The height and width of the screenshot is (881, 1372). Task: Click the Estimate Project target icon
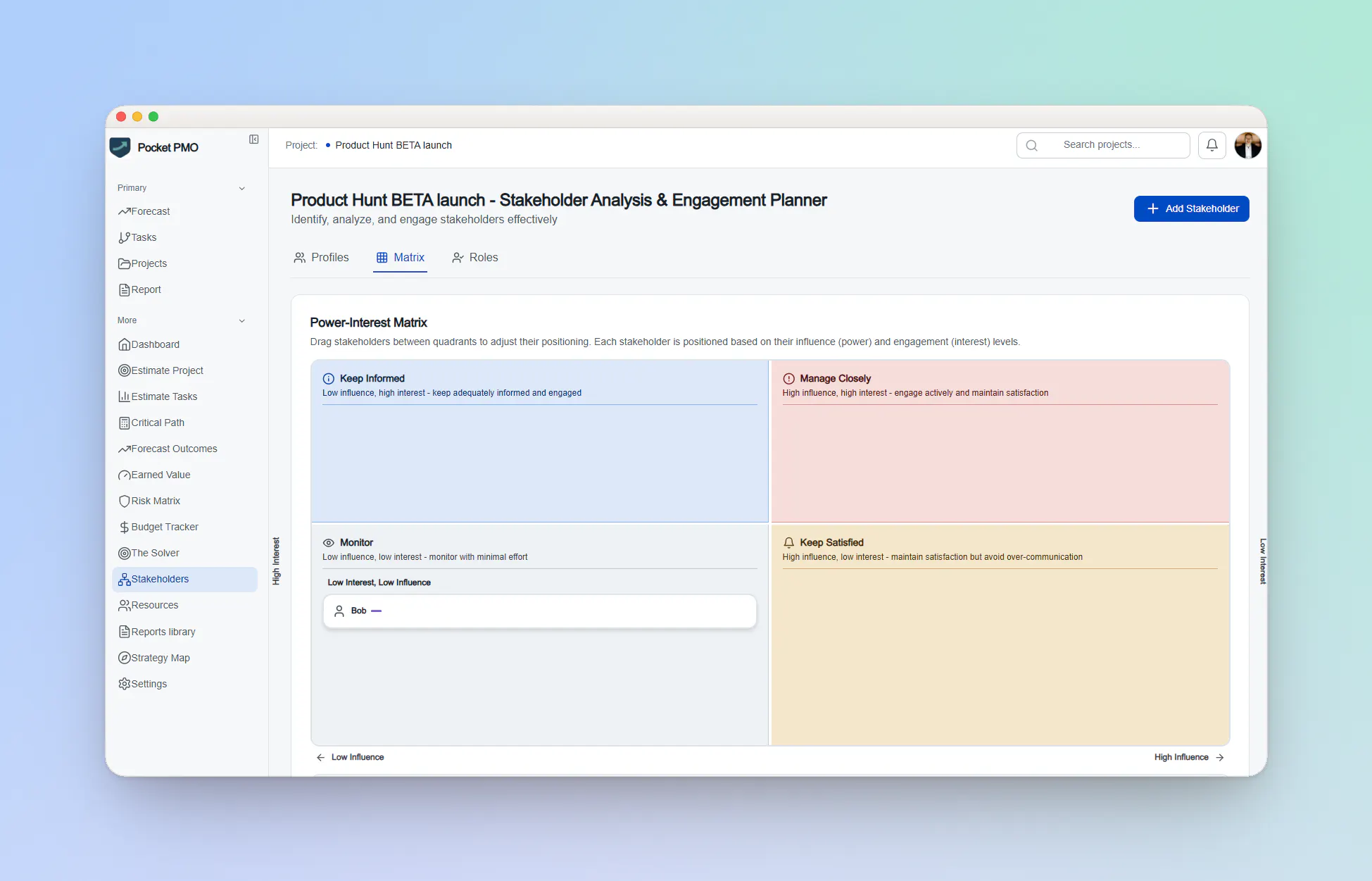(x=124, y=370)
